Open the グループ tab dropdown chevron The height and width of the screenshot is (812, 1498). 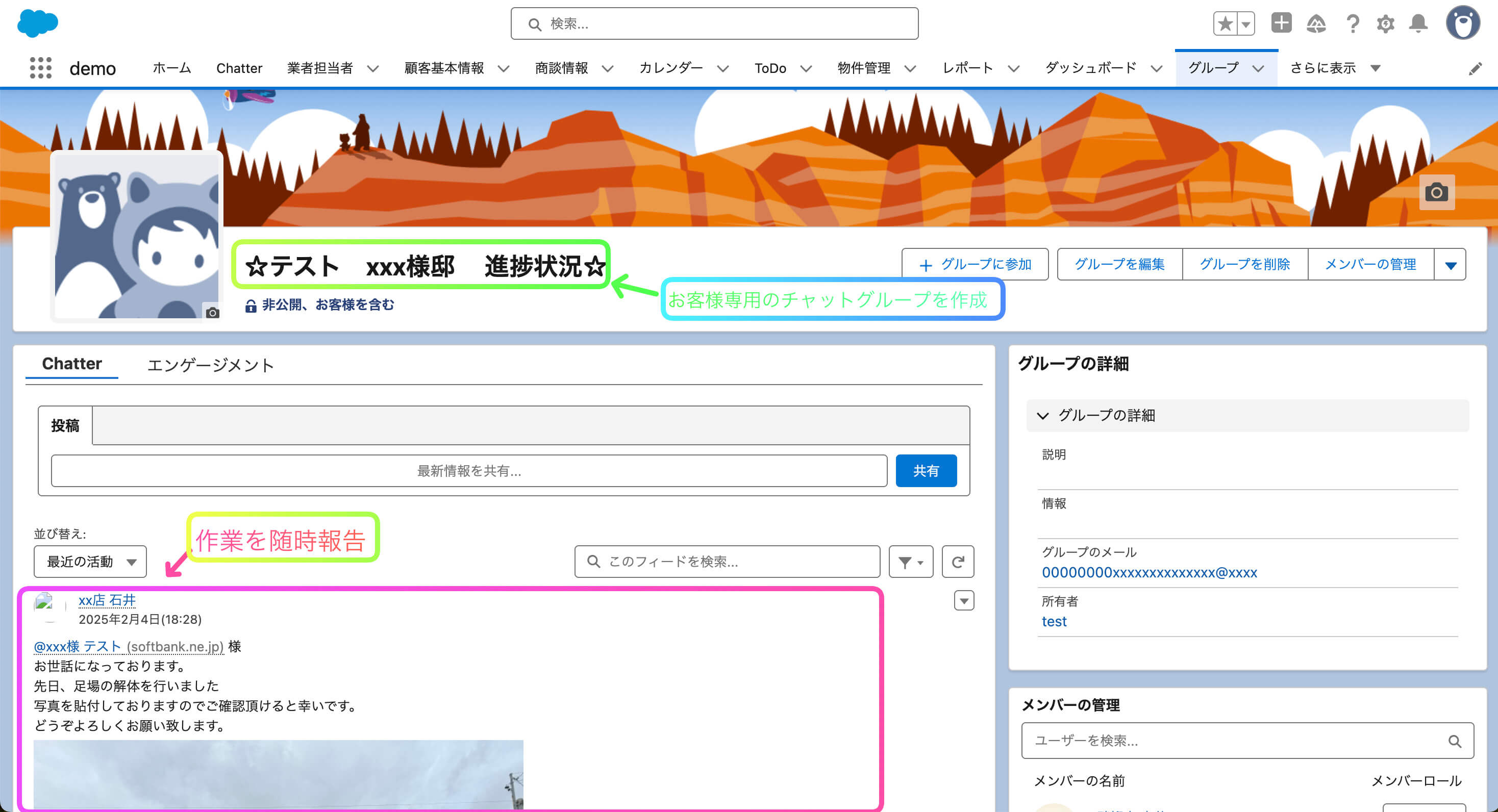click(x=1258, y=68)
